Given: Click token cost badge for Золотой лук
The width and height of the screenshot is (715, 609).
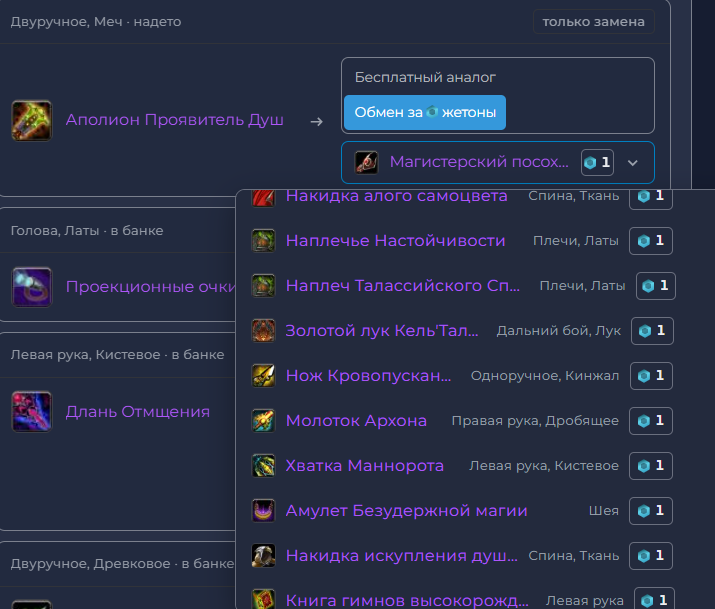Looking at the screenshot, I should (652, 331).
